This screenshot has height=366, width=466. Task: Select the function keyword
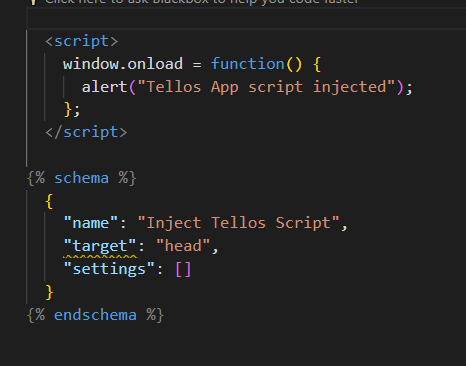tap(247, 64)
